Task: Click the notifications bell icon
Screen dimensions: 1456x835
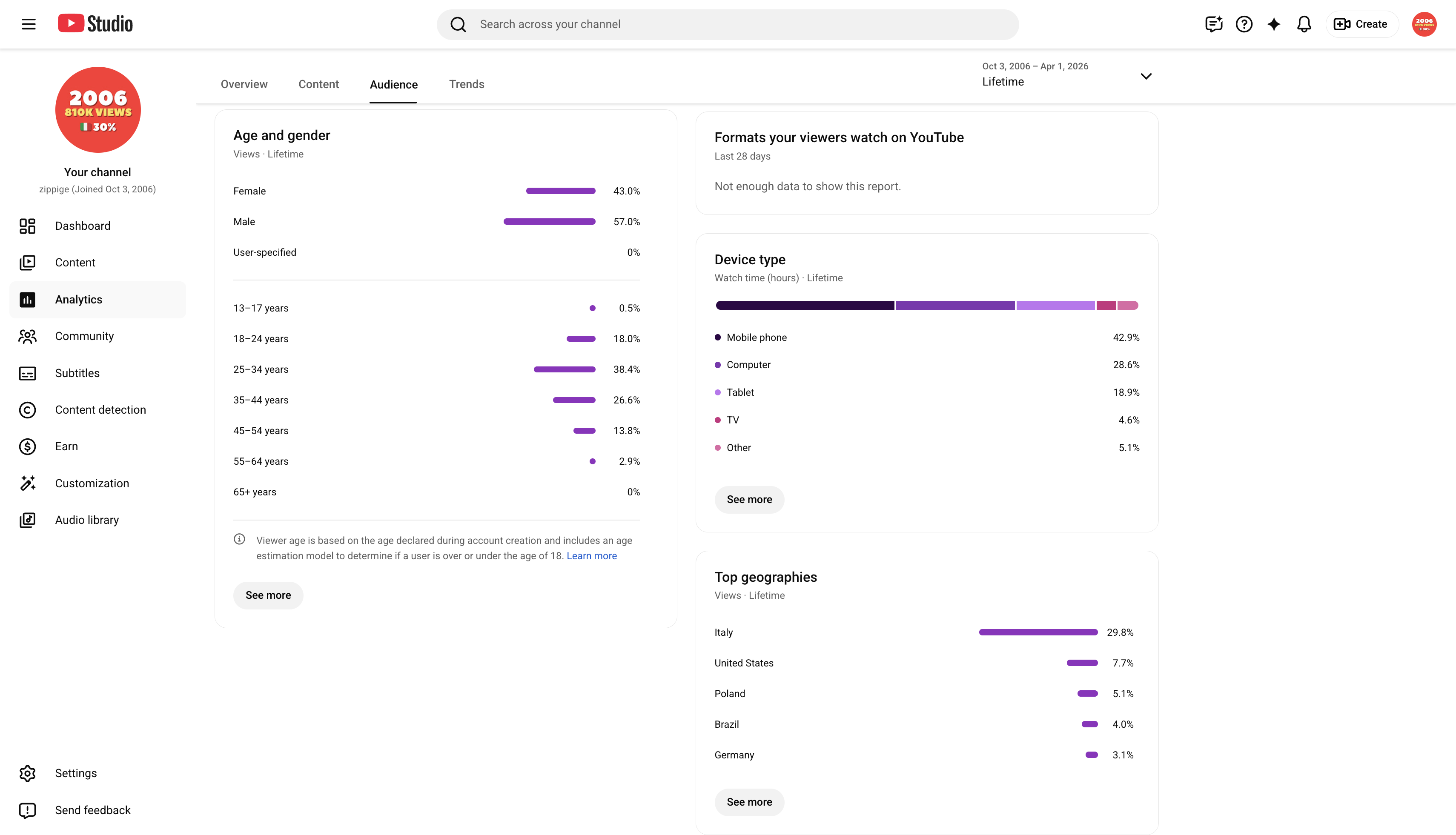Action: point(1304,24)
